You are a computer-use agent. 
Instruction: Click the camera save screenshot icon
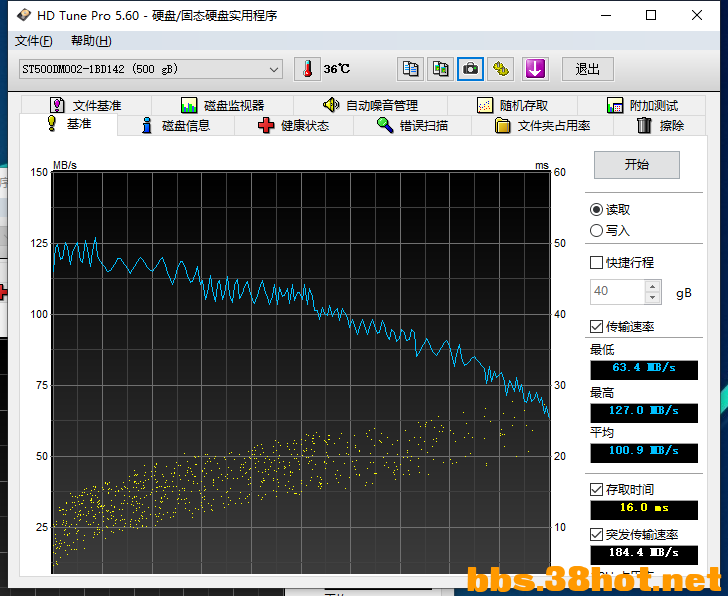pos(470,69)
